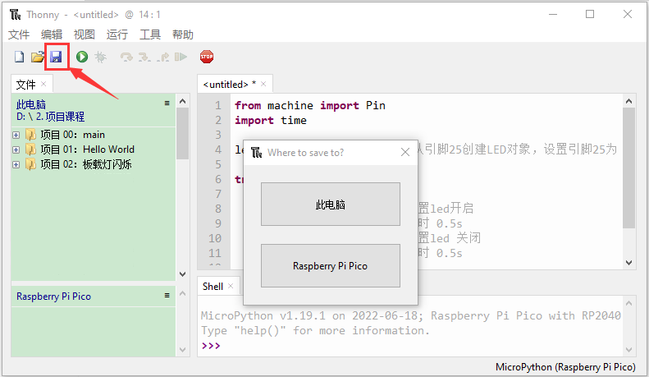Open the 视图 menu
This screenshot has height=377, width=650.
tap(84, 34)
